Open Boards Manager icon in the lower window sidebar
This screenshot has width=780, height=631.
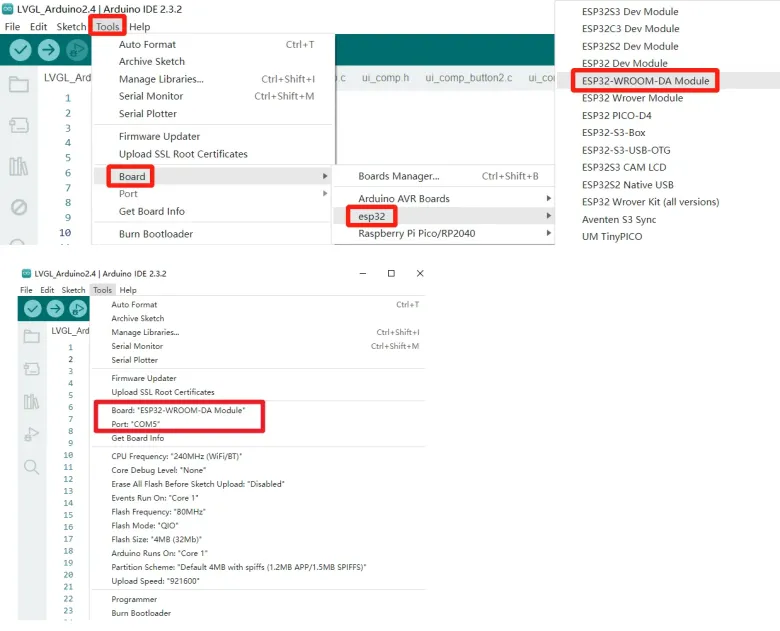(x=31, y=369)
